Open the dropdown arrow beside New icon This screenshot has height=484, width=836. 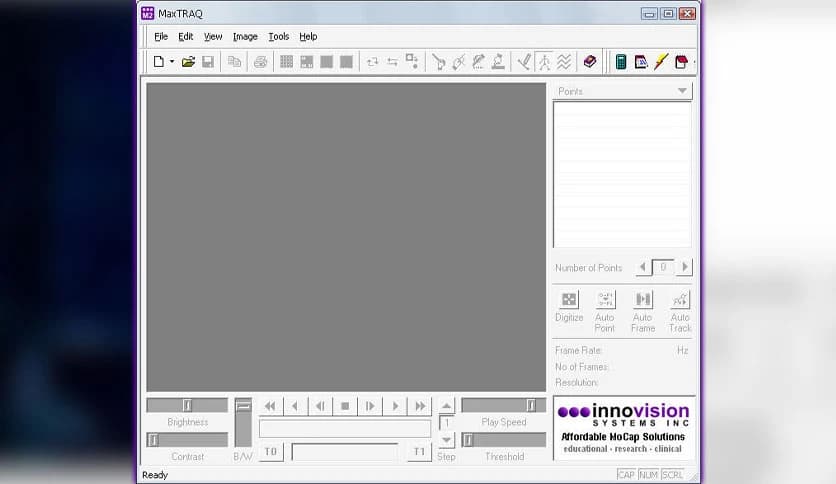(x=172, y=62)
